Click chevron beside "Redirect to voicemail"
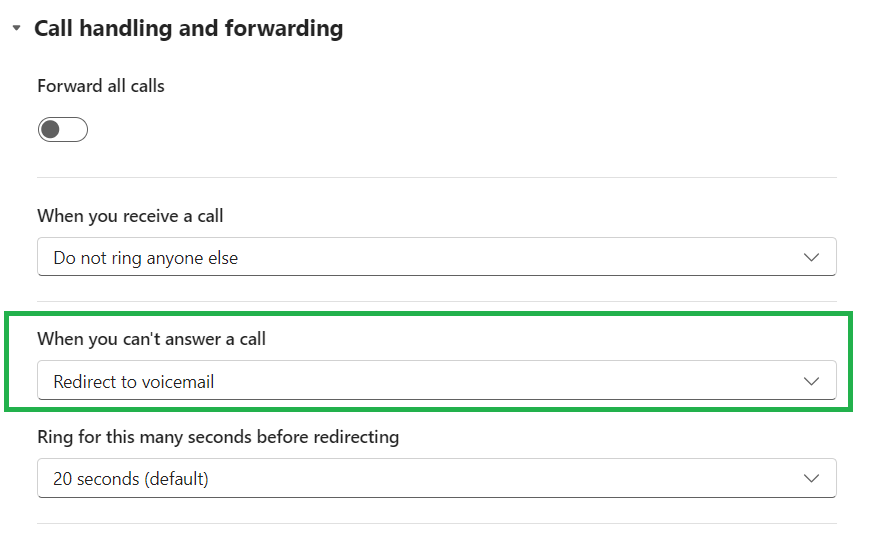 pos(811,381)
